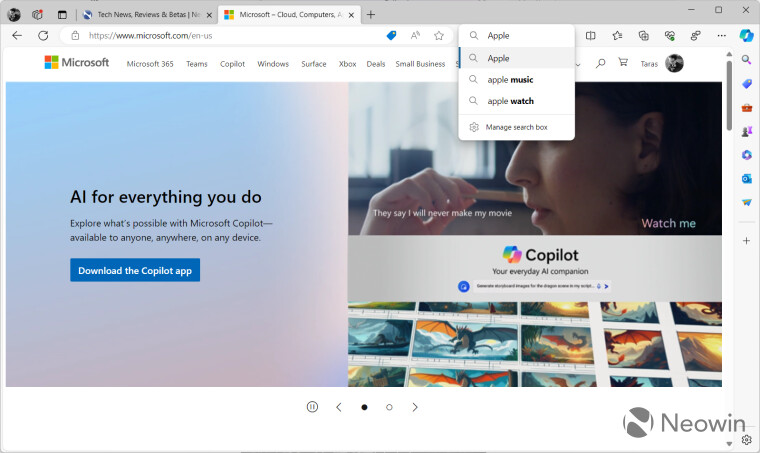Image resolution: width=760 pixels, height=453 pixels.
Task: Close the Tech News tab
Action: point(209,15)
